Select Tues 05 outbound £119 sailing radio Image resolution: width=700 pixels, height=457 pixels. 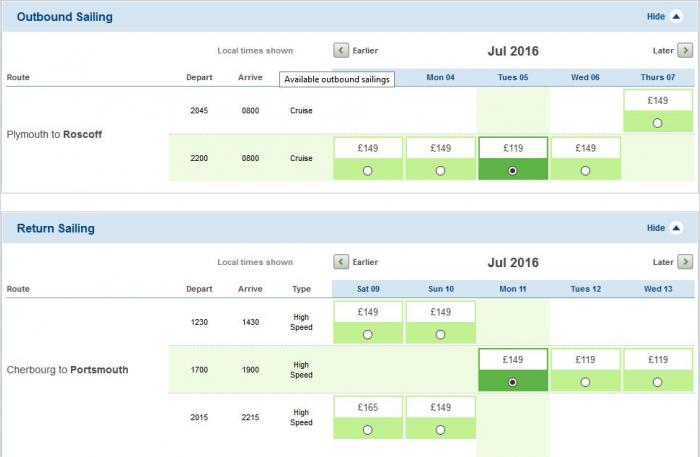pos(513,171)
